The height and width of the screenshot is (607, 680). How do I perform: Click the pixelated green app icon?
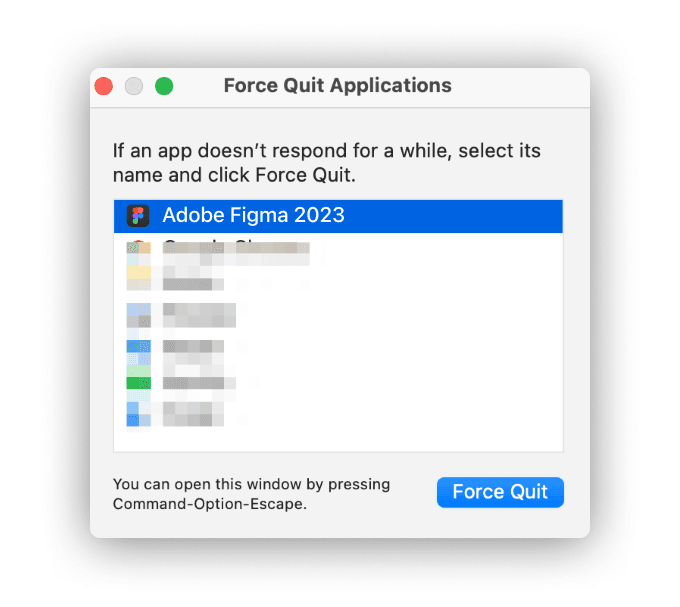(138, 382)
